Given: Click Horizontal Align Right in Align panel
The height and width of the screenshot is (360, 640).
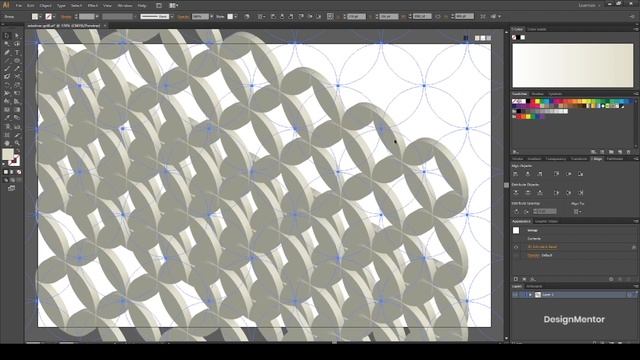Looking at the screenshot, I should click(x=540, y=174).
